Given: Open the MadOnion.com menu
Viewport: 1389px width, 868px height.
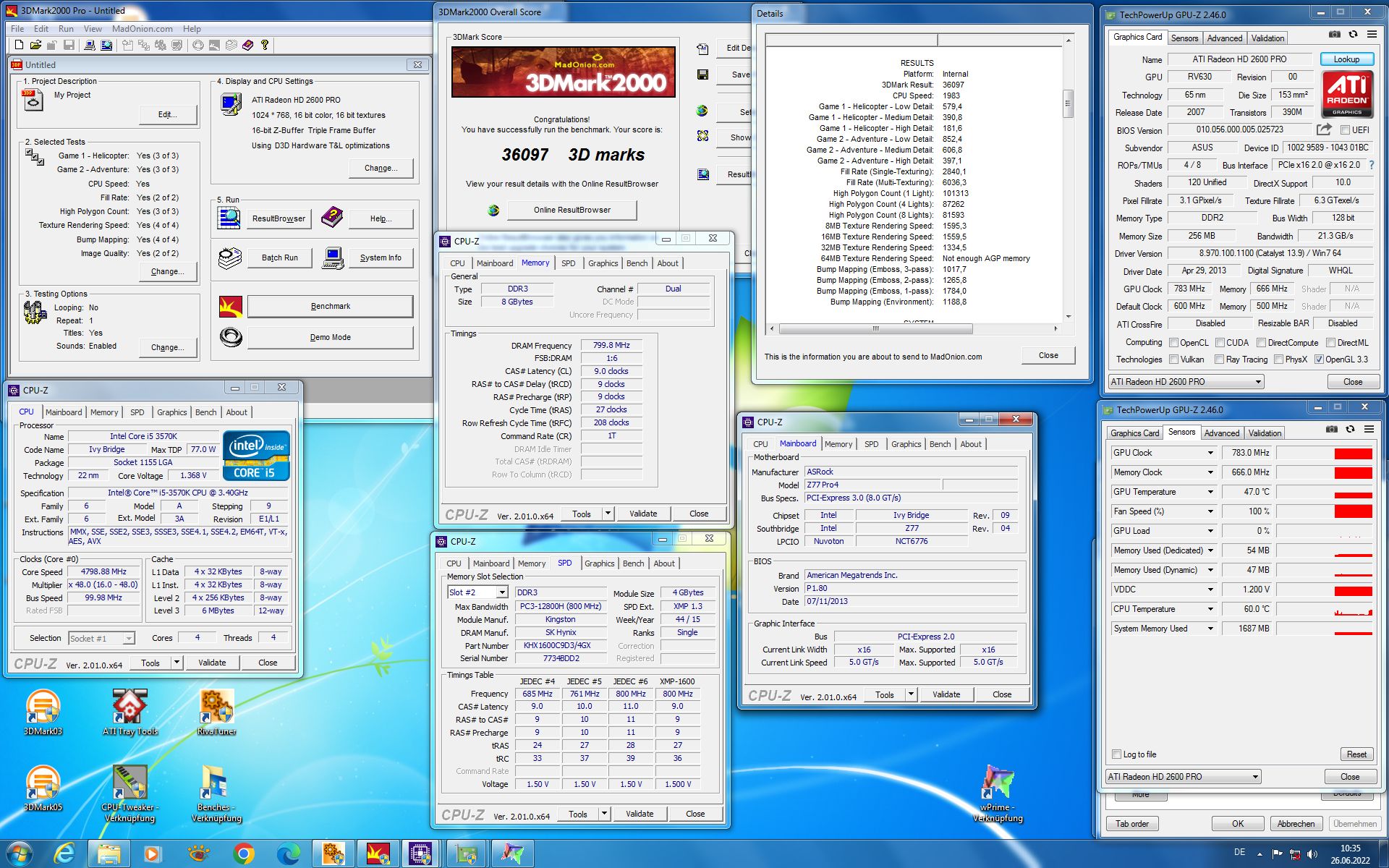Looking at the screenshot, I should point(142,29).
